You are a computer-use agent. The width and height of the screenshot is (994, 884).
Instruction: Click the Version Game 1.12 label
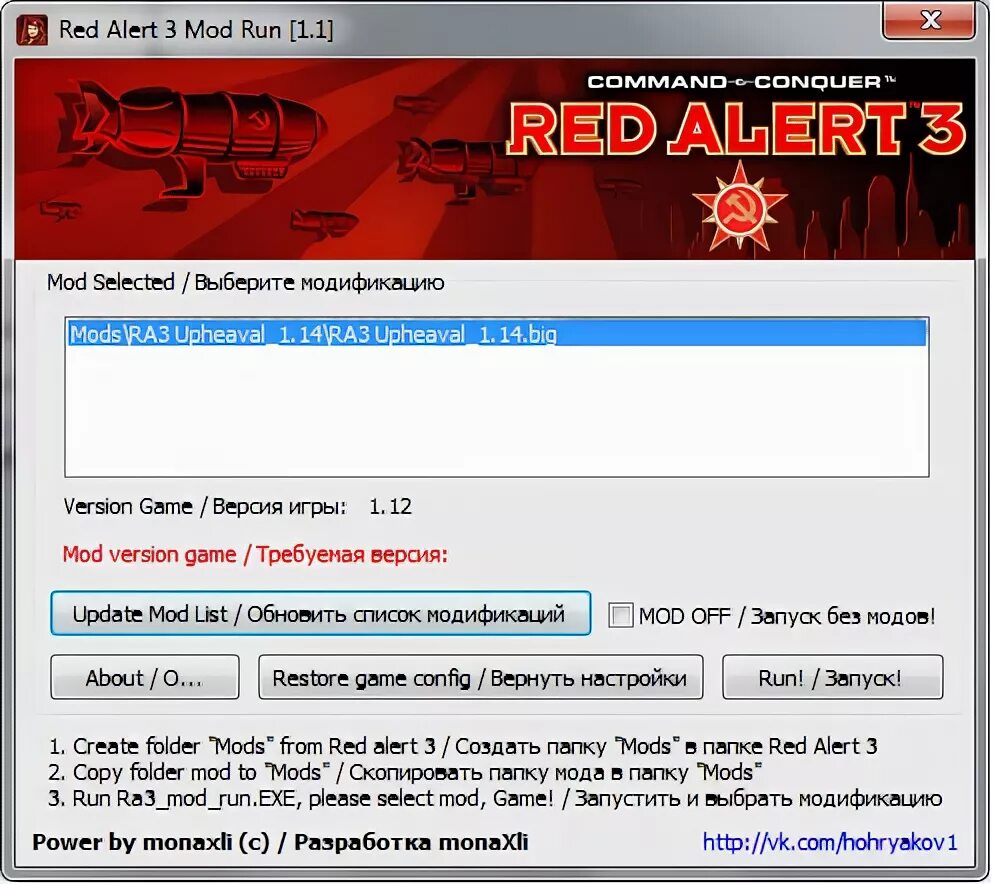[238, 507]
